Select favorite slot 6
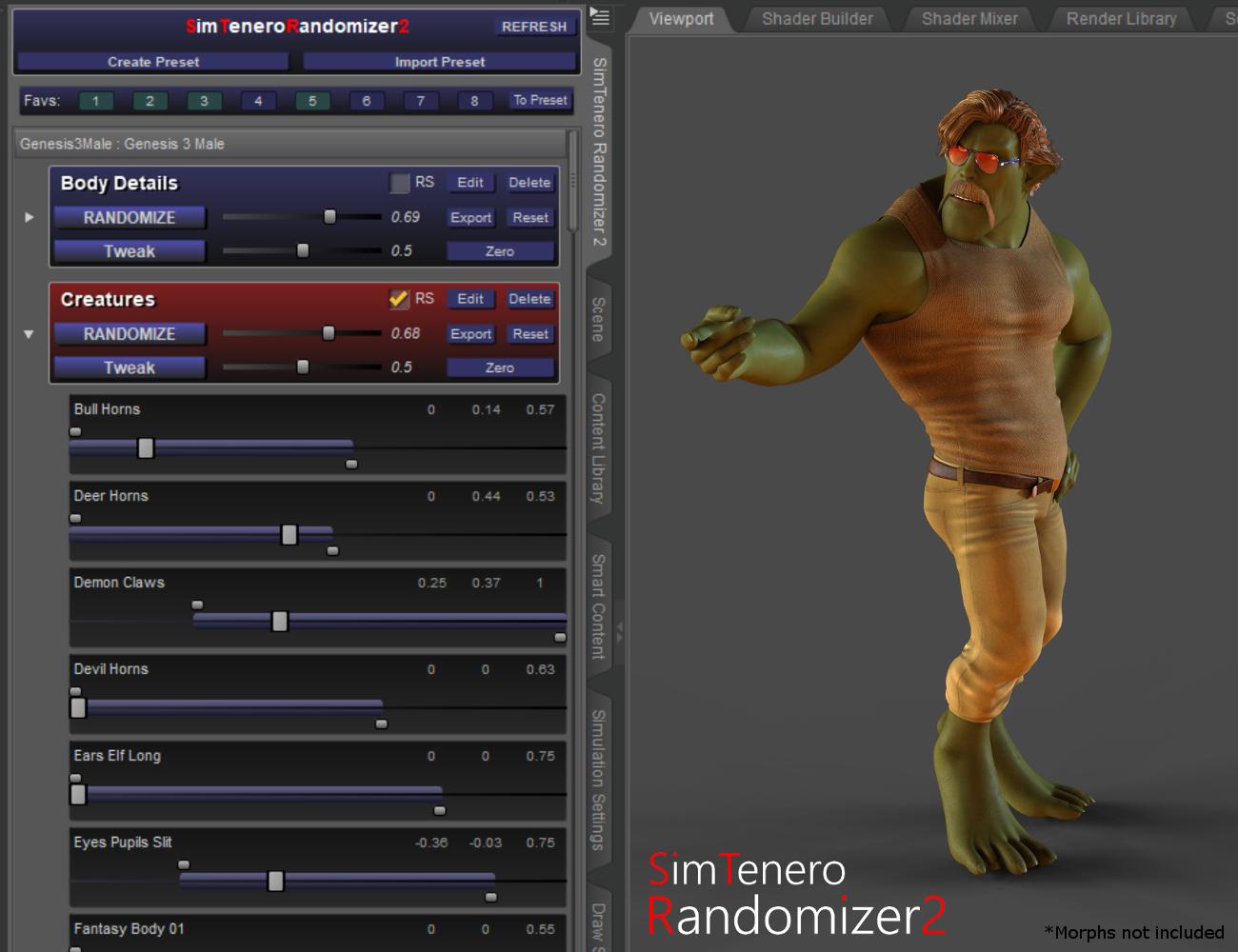Viewport: 1238px width, 952px height. [367, 101]
